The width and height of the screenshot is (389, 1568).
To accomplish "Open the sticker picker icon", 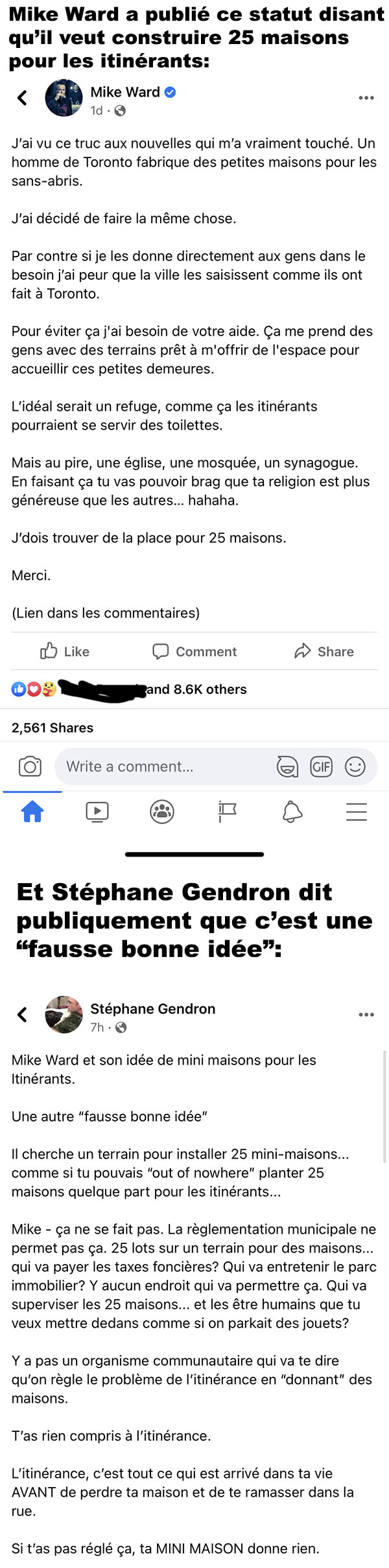I will point(288,767).
